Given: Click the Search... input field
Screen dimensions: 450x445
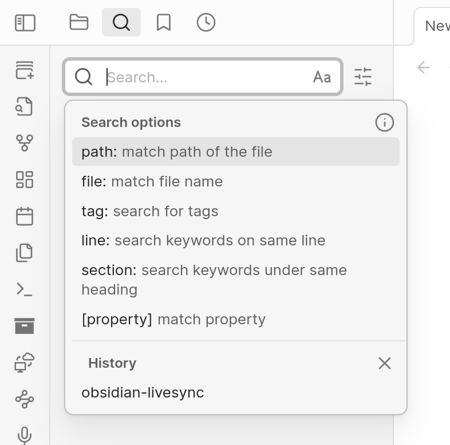Looking at the screenshot, I should click(203, 77).
